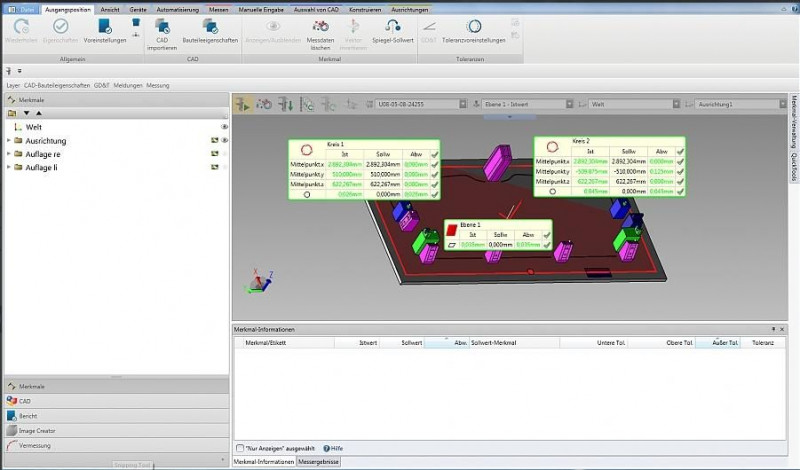Switch to the Messergebnisse bottom tab
This screenshot has width=800, height=470.
[x=318, y=462]
